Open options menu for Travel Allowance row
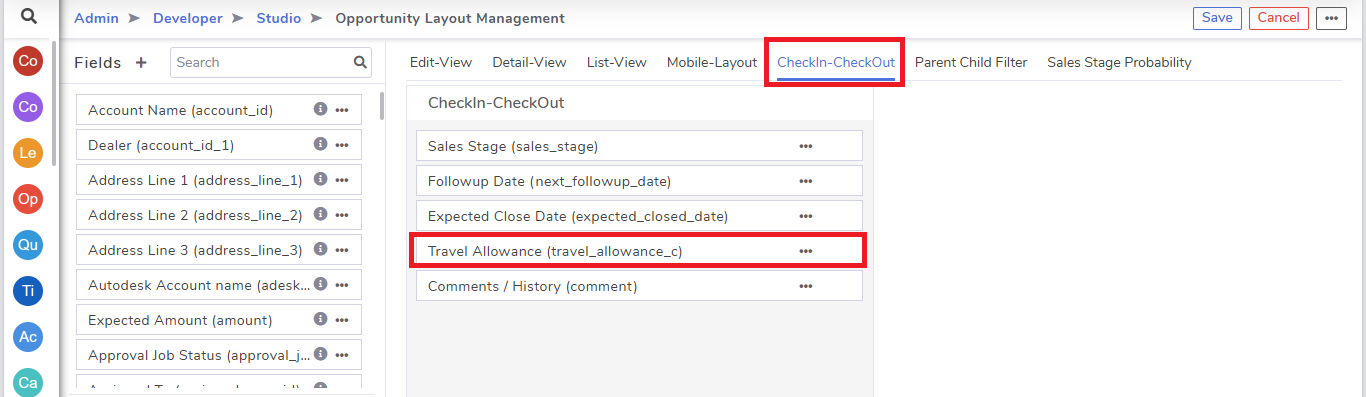The width and height of the screenshot is (1366, 397). click(806, 251)
